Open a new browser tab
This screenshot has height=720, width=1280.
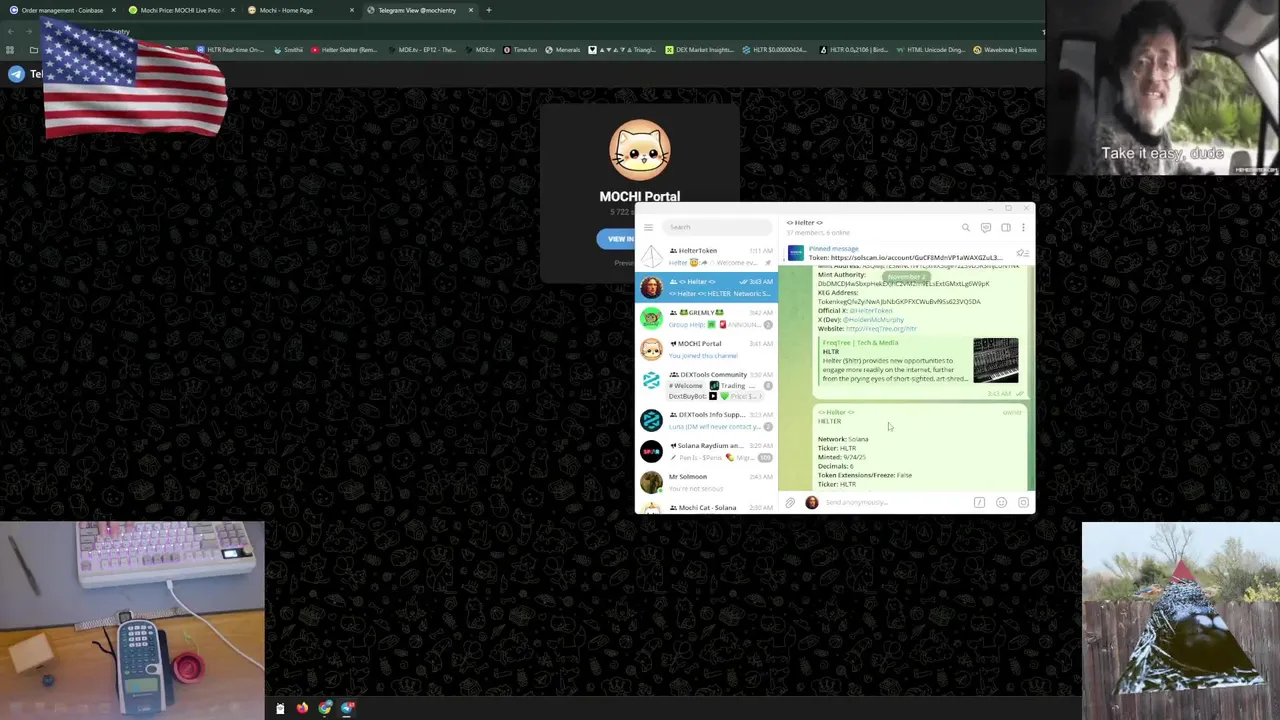[x=488, y=10]
